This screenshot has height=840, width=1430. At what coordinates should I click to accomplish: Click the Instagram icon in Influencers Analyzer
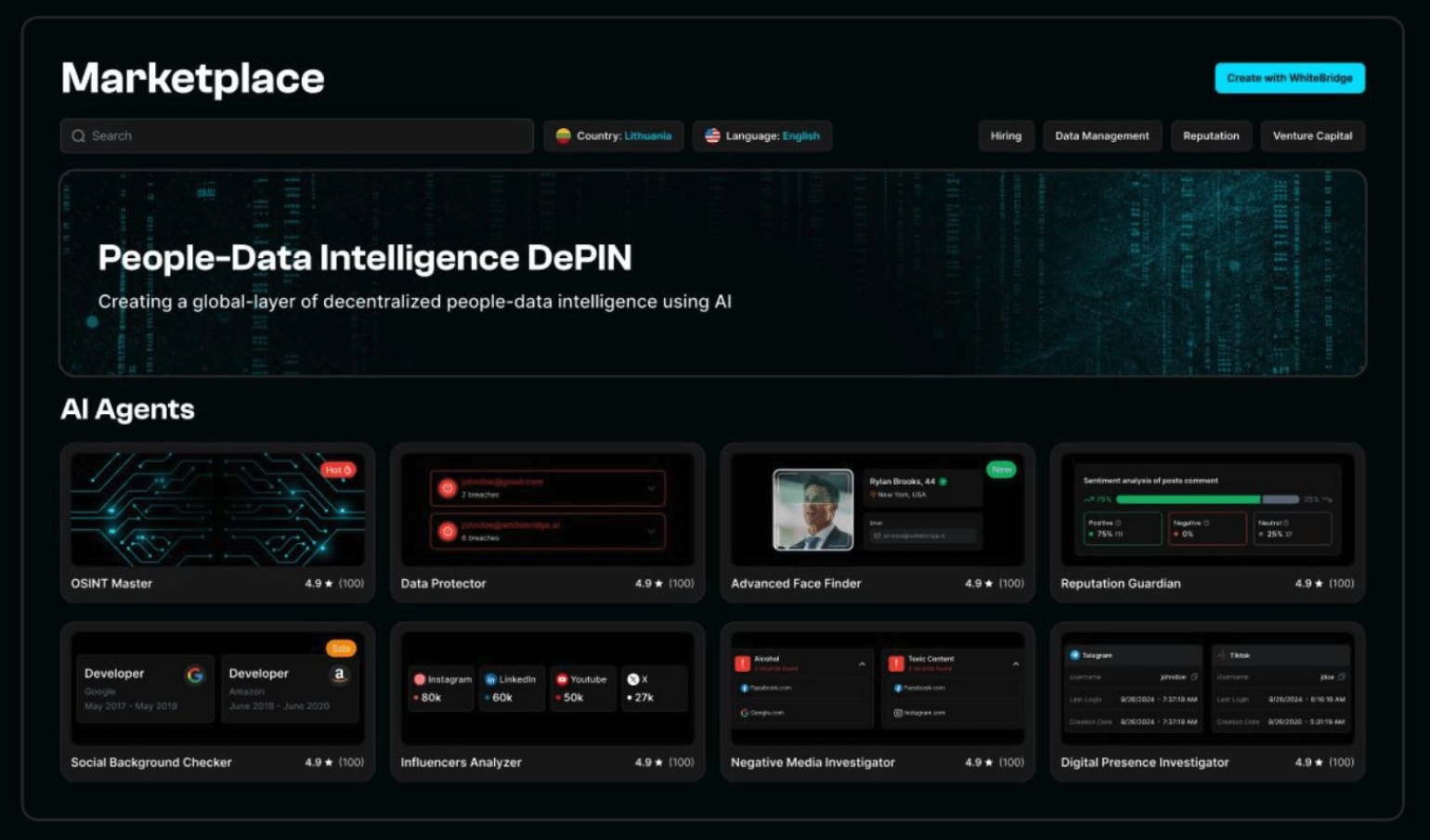[420, 679]
